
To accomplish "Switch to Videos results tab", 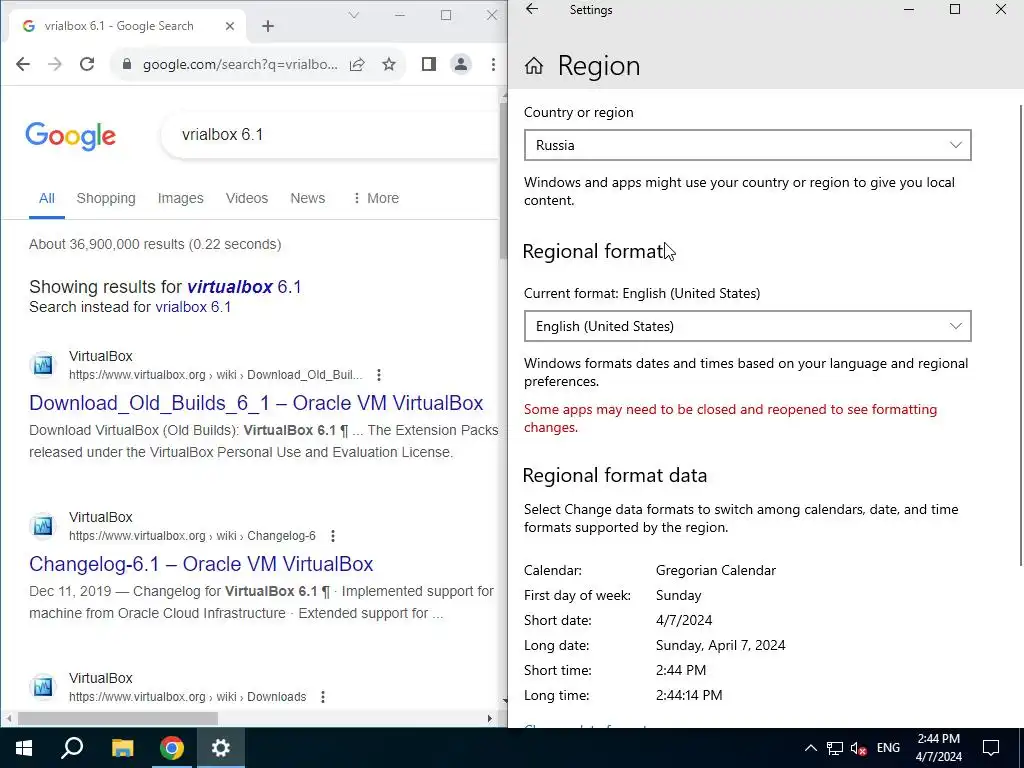I will [x=247, y=199].
